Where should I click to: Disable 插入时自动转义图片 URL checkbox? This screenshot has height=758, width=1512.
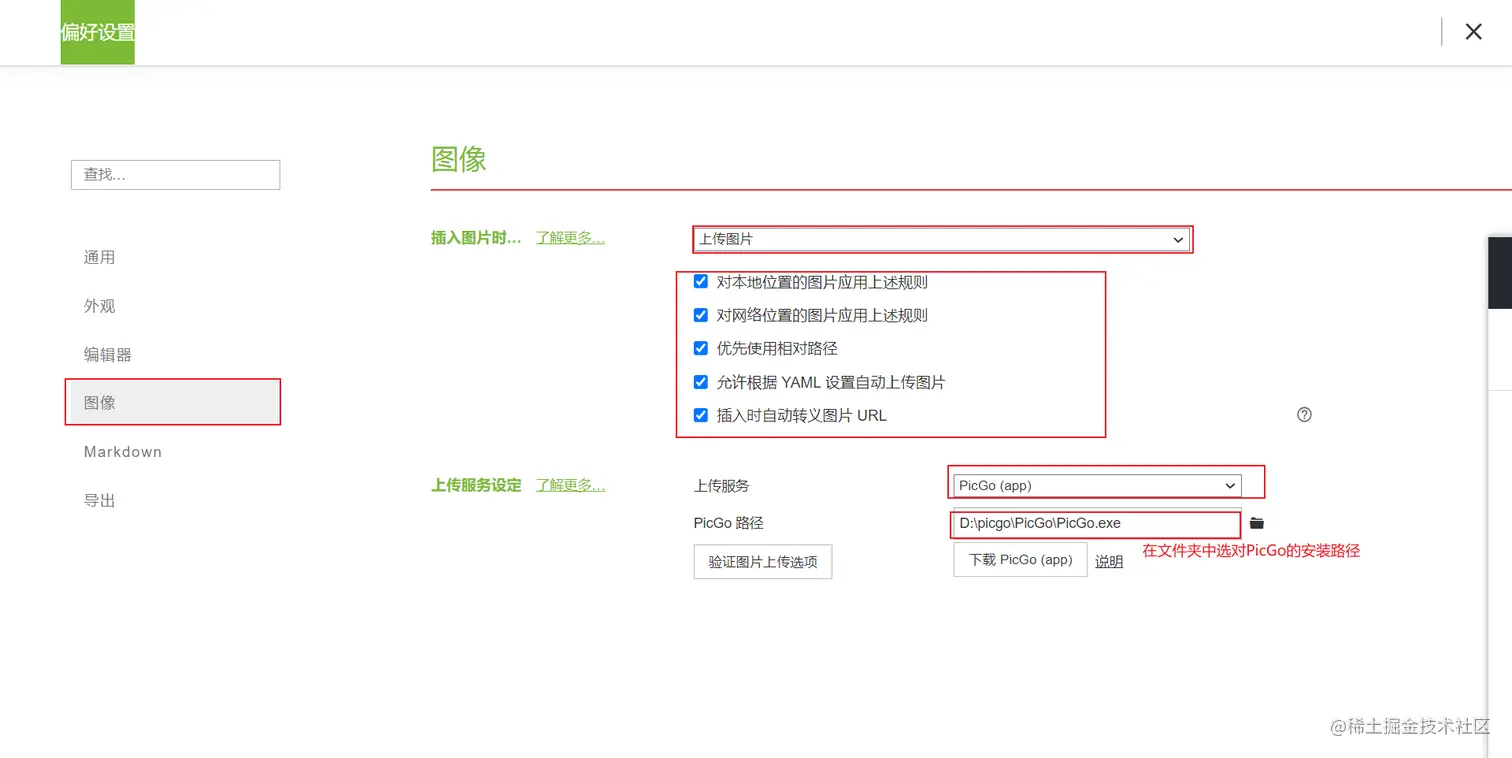pyautogui.click(x=701, y=415)
